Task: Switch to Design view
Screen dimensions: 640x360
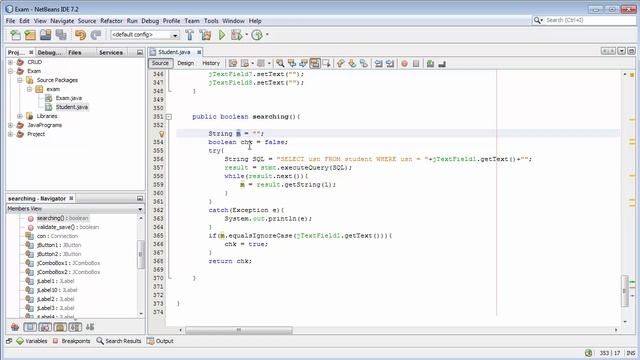Action: coord(185,63)
